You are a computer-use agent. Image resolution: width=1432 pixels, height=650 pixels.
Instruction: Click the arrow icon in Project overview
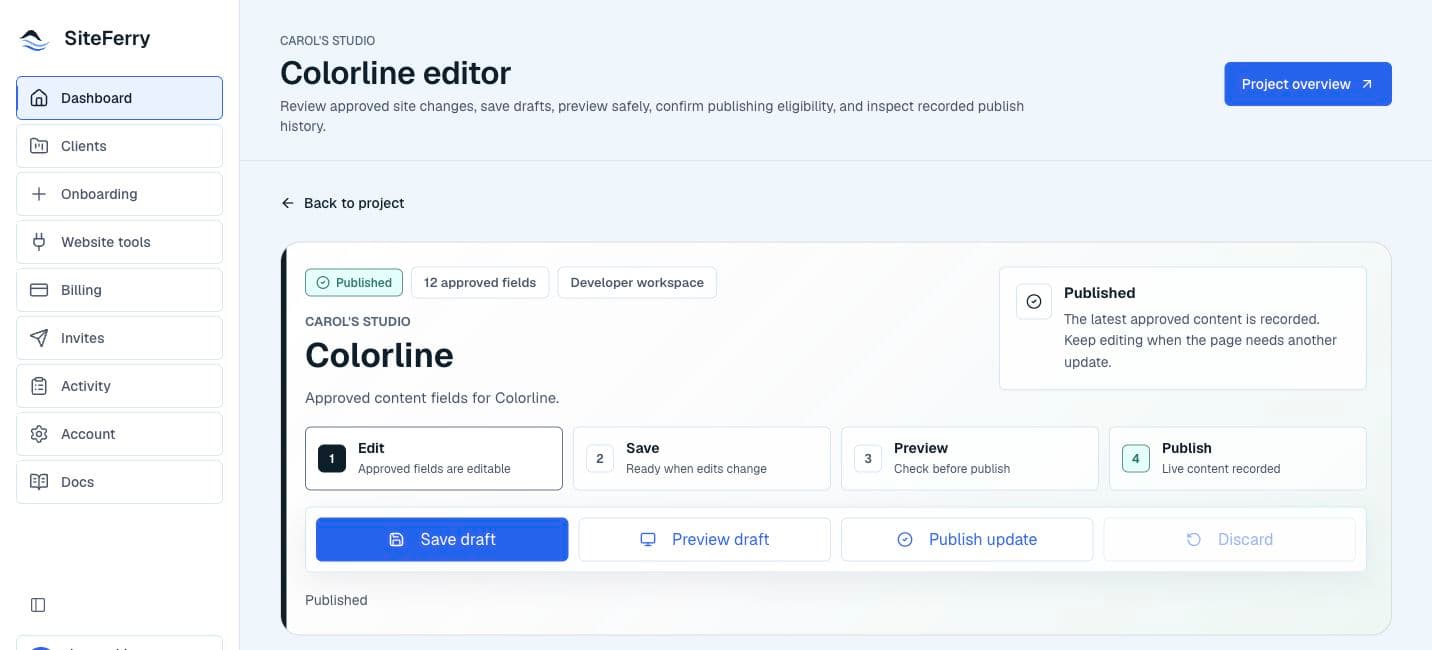pyautogui.click(x=1367, y=84)
